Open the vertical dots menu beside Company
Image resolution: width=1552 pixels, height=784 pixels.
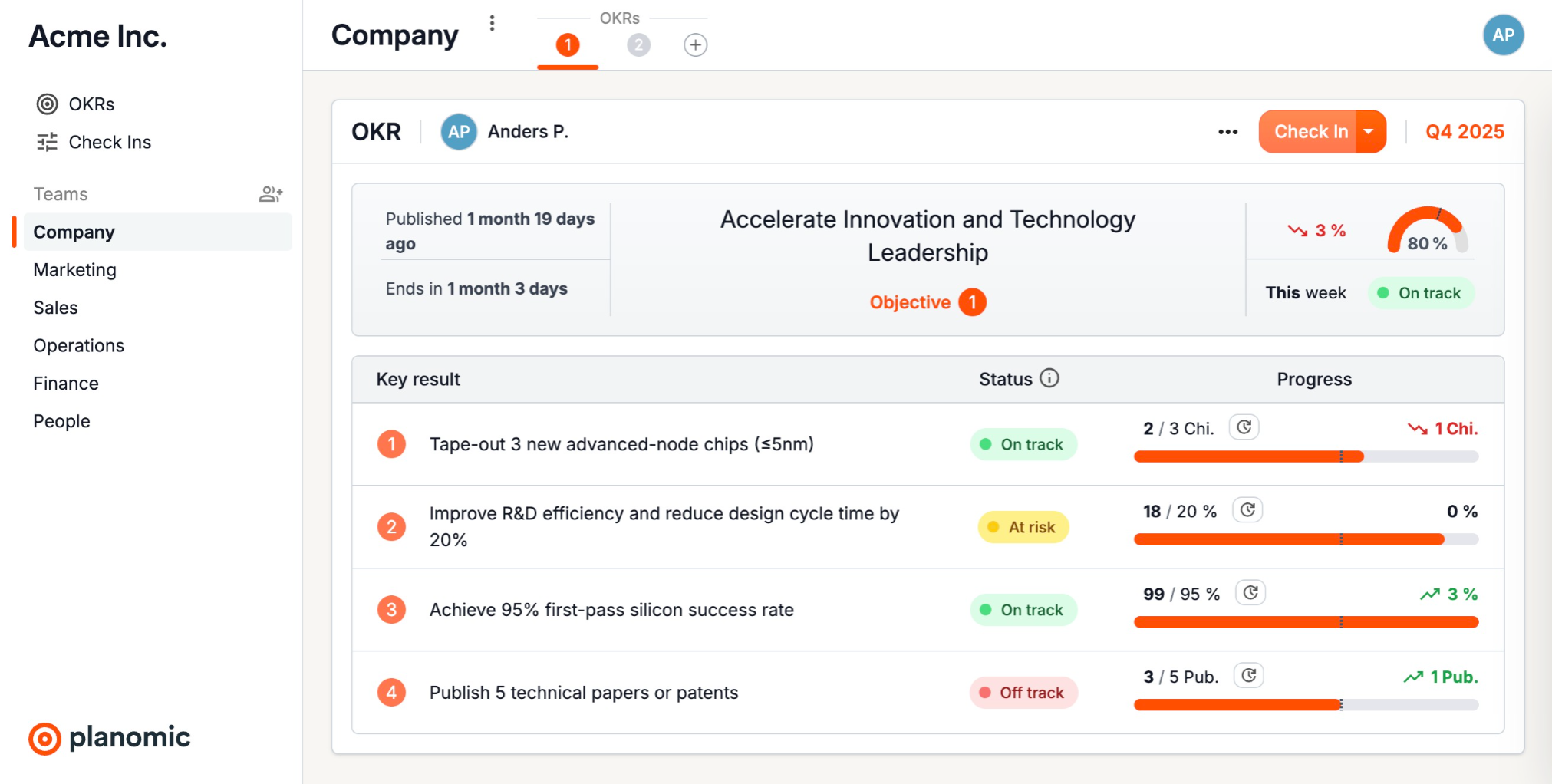[493, 23]
